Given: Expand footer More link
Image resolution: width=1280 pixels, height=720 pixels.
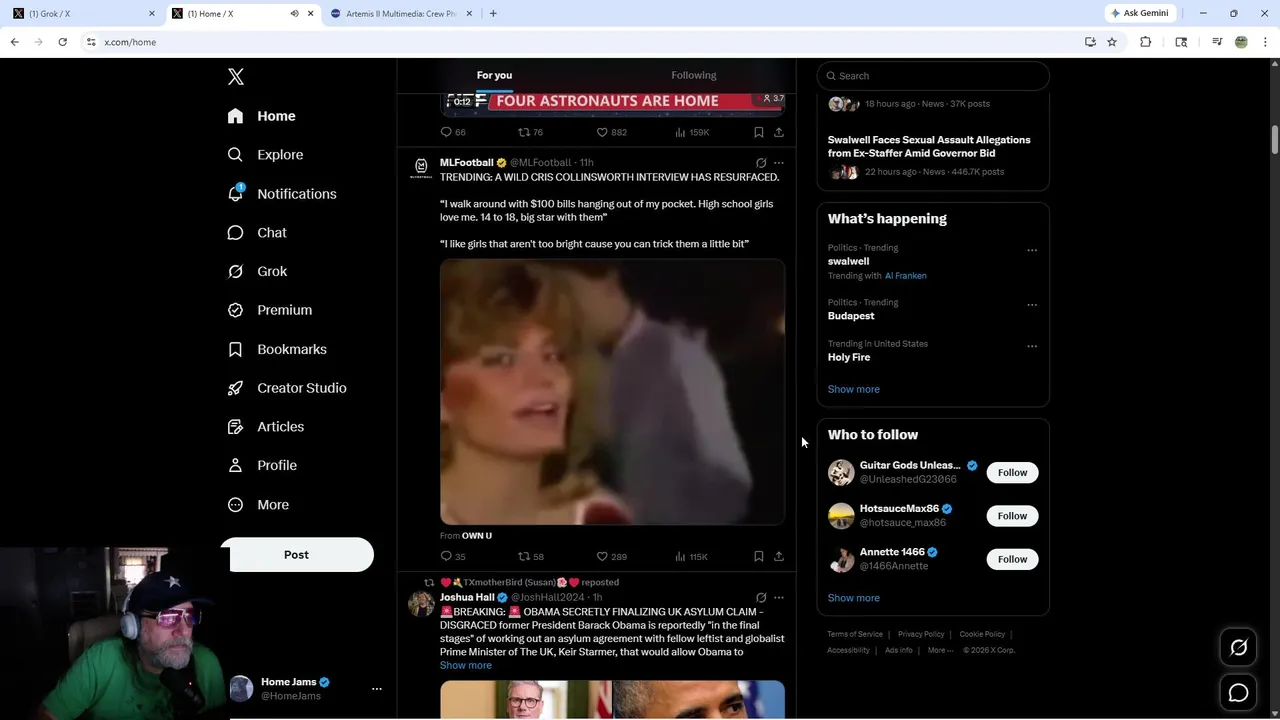Looking at the screenshot, I should coord(940,650).
